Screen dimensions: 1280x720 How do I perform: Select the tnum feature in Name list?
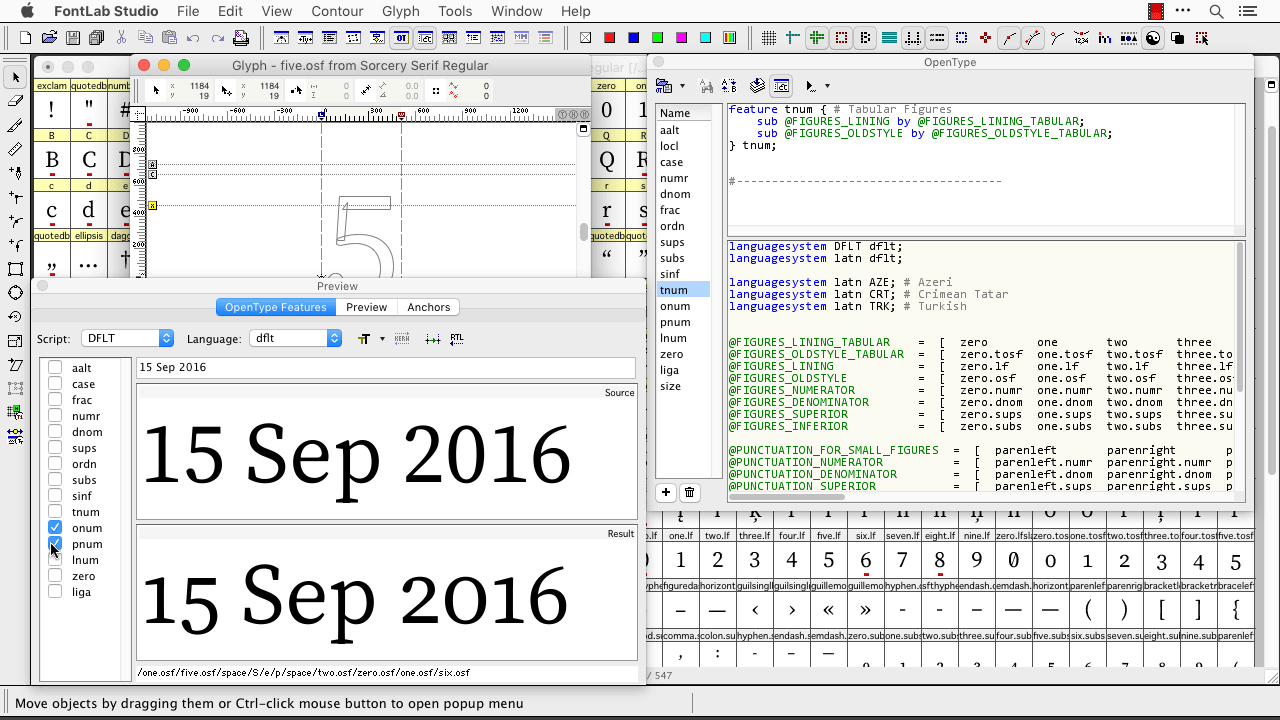coord(683,290)
